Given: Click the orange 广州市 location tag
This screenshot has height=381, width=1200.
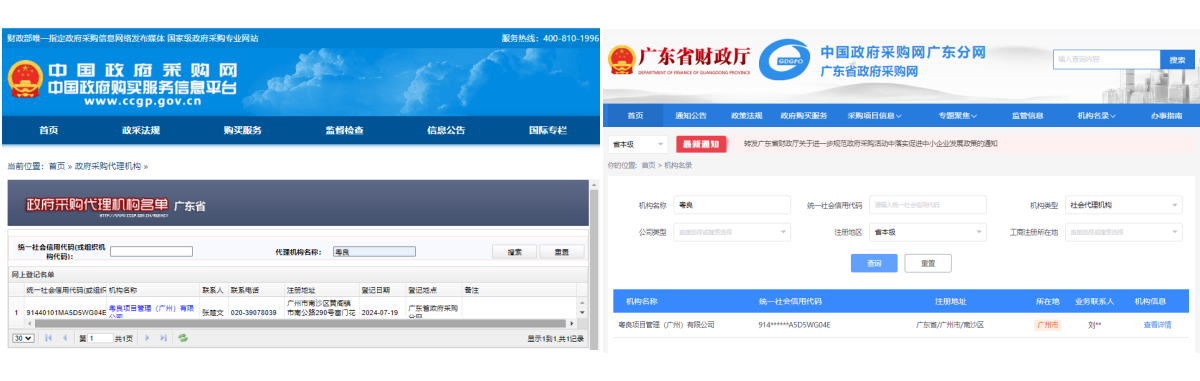Looking at the screenshot, I should (x=1047, y=324).
